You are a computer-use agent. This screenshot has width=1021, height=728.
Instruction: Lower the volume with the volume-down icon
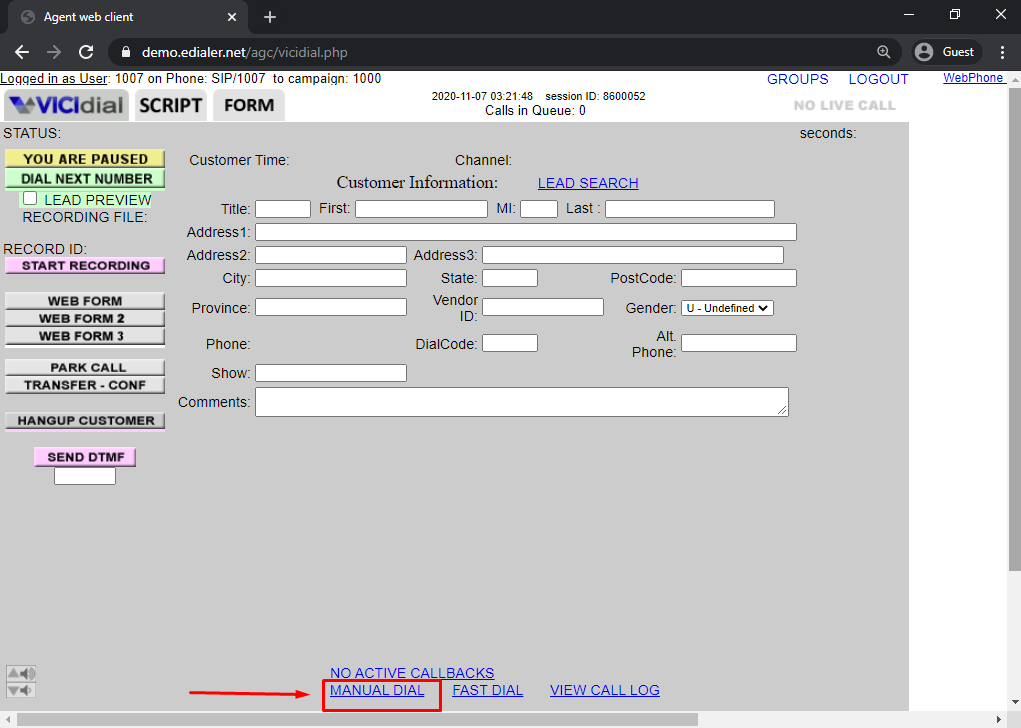(21, 690)
